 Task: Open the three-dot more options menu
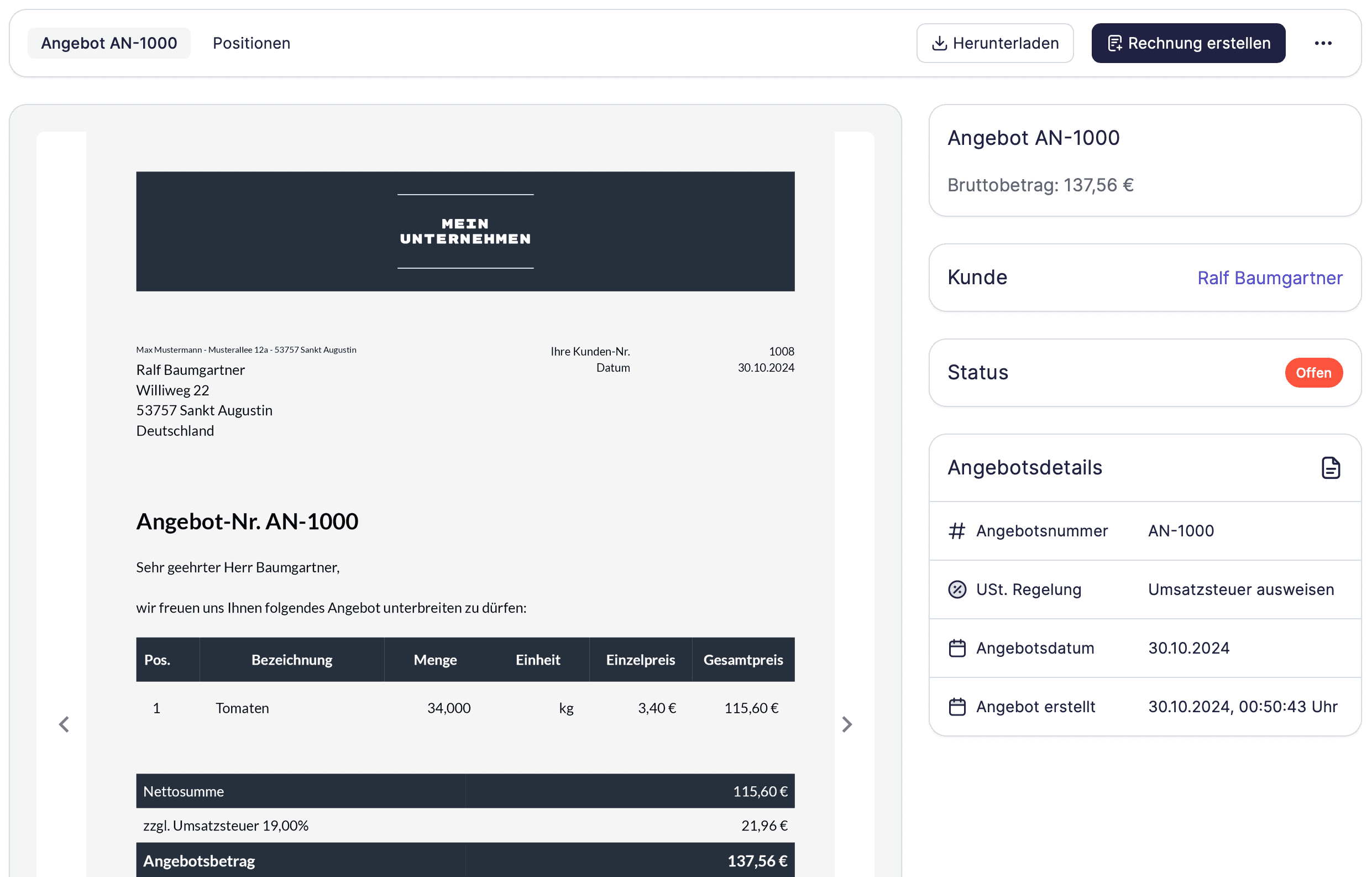1322,43
